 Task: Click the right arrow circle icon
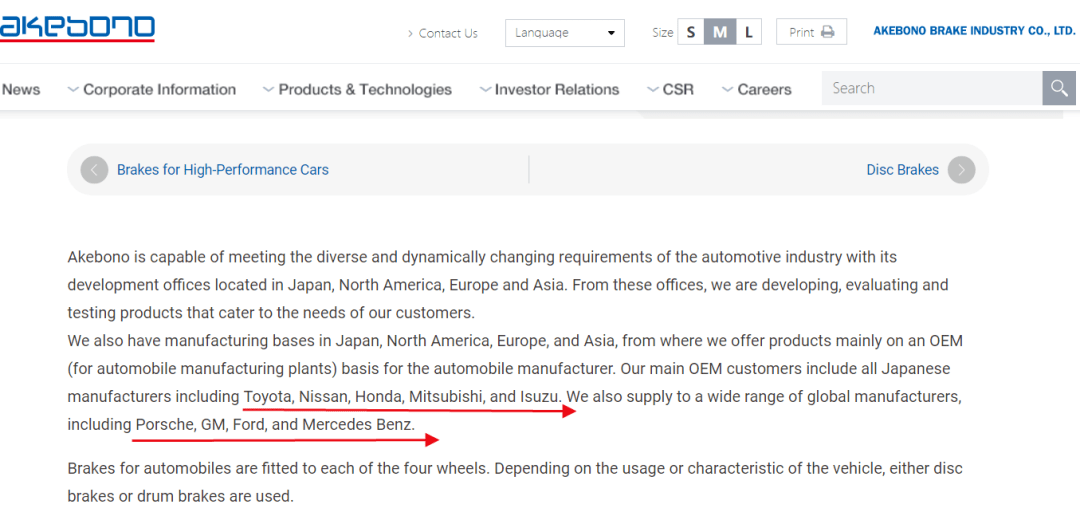(961, 170)
